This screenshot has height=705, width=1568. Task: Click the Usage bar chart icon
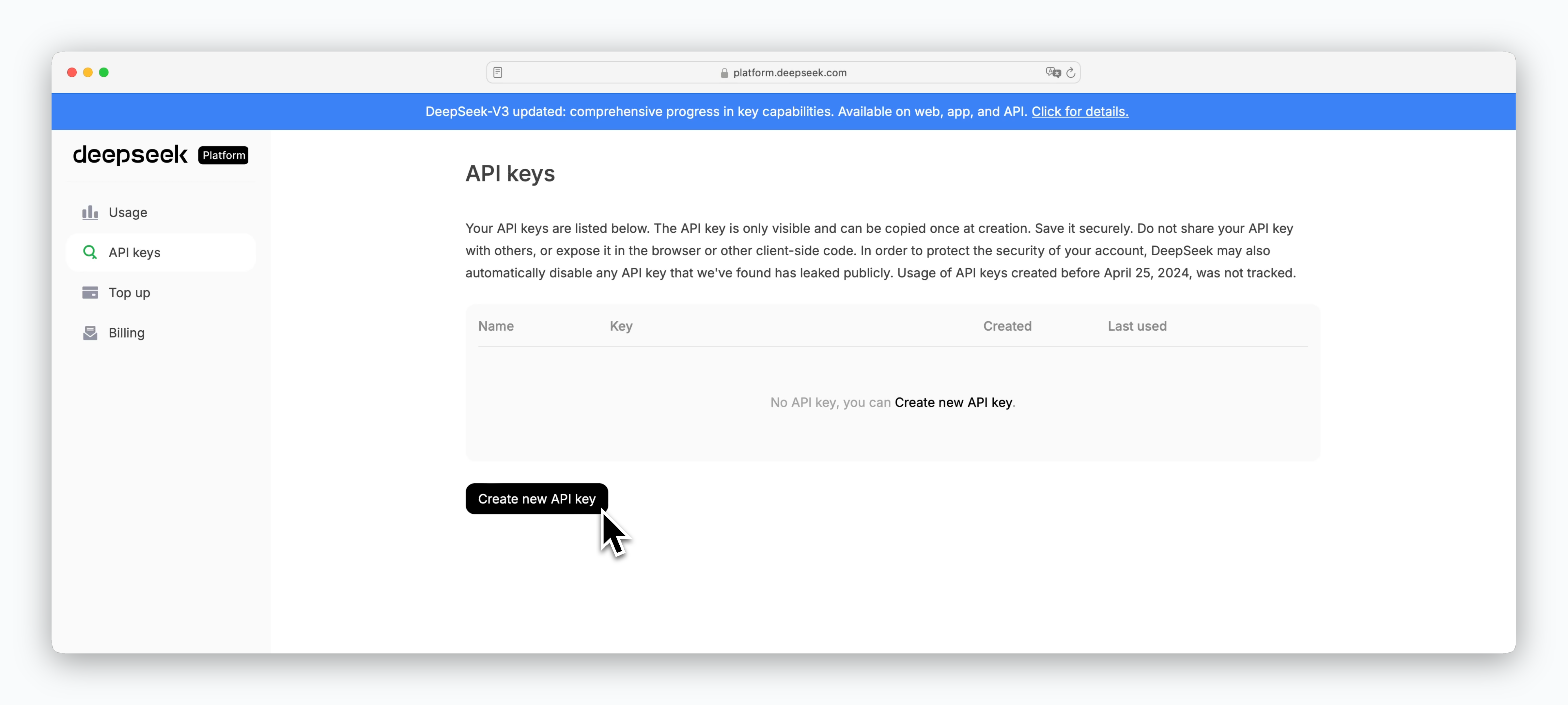pos(90,212)
